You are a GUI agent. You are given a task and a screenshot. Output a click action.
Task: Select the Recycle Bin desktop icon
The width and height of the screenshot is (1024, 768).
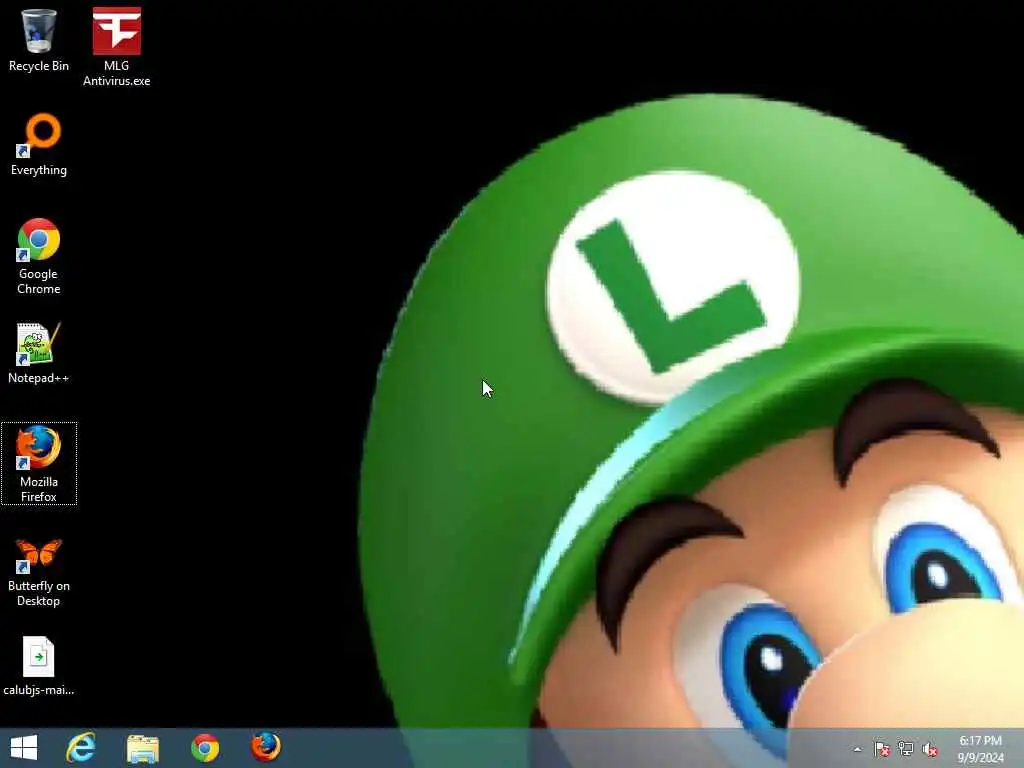tap(39, 40)
